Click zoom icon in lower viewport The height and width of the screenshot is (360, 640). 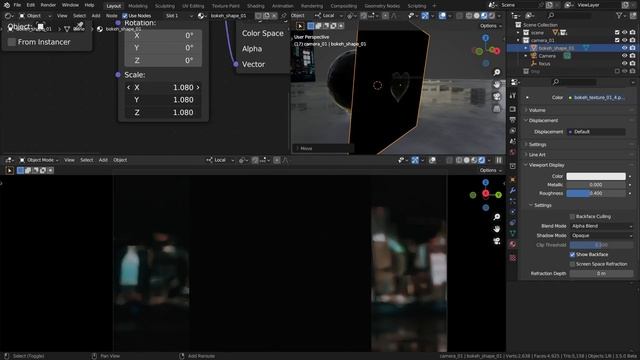[x=497, y=217]
